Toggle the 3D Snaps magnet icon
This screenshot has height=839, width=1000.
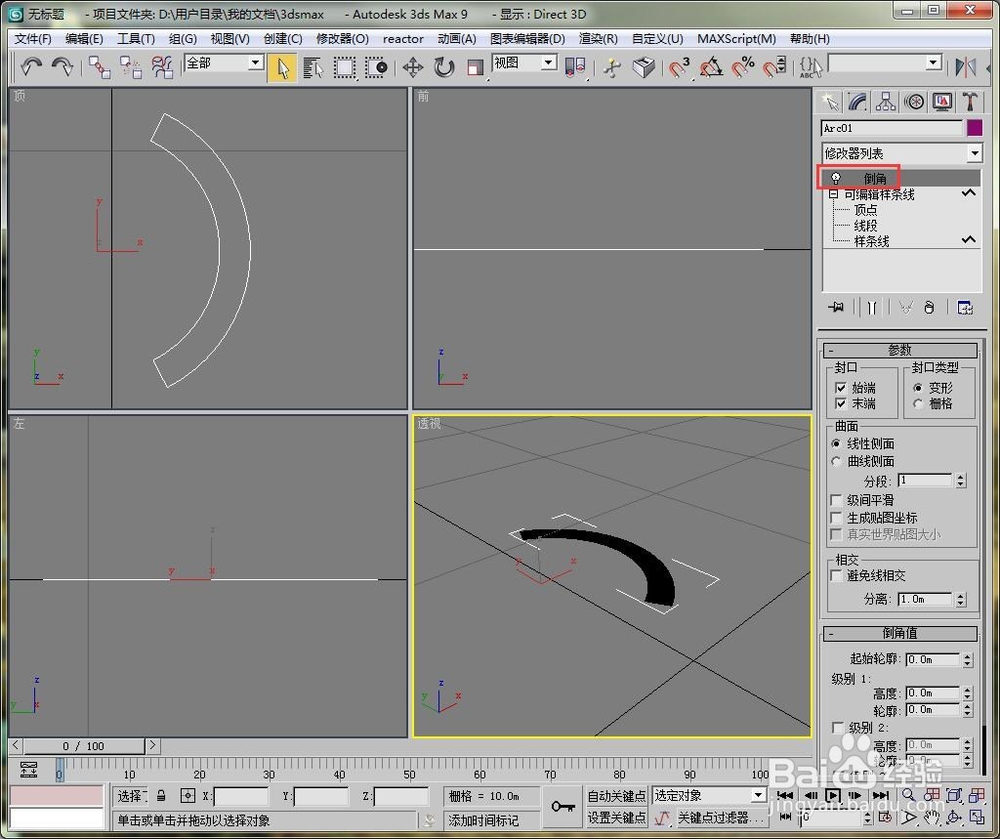point(680,68)
